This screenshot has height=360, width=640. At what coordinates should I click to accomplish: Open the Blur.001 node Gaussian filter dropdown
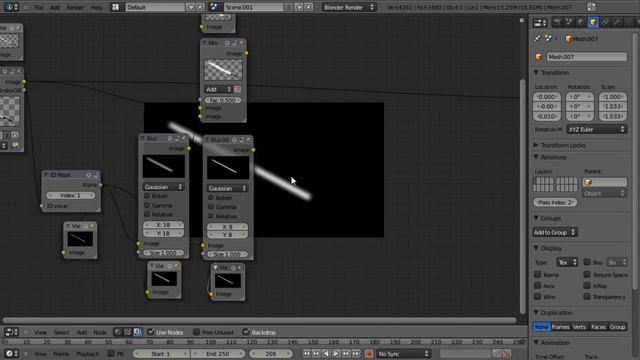pyautogui.click(x=228, y=189)
